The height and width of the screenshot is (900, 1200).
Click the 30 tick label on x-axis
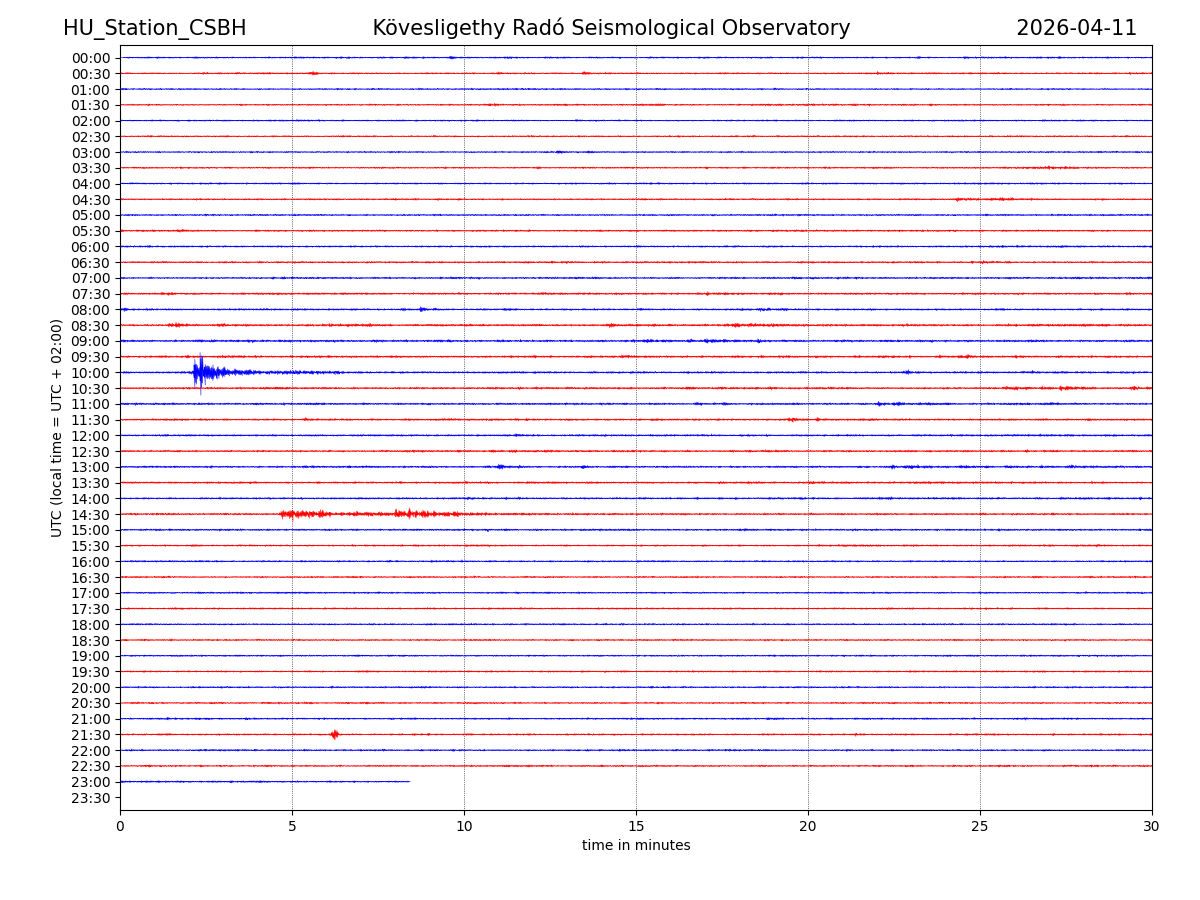[1152, 826]
